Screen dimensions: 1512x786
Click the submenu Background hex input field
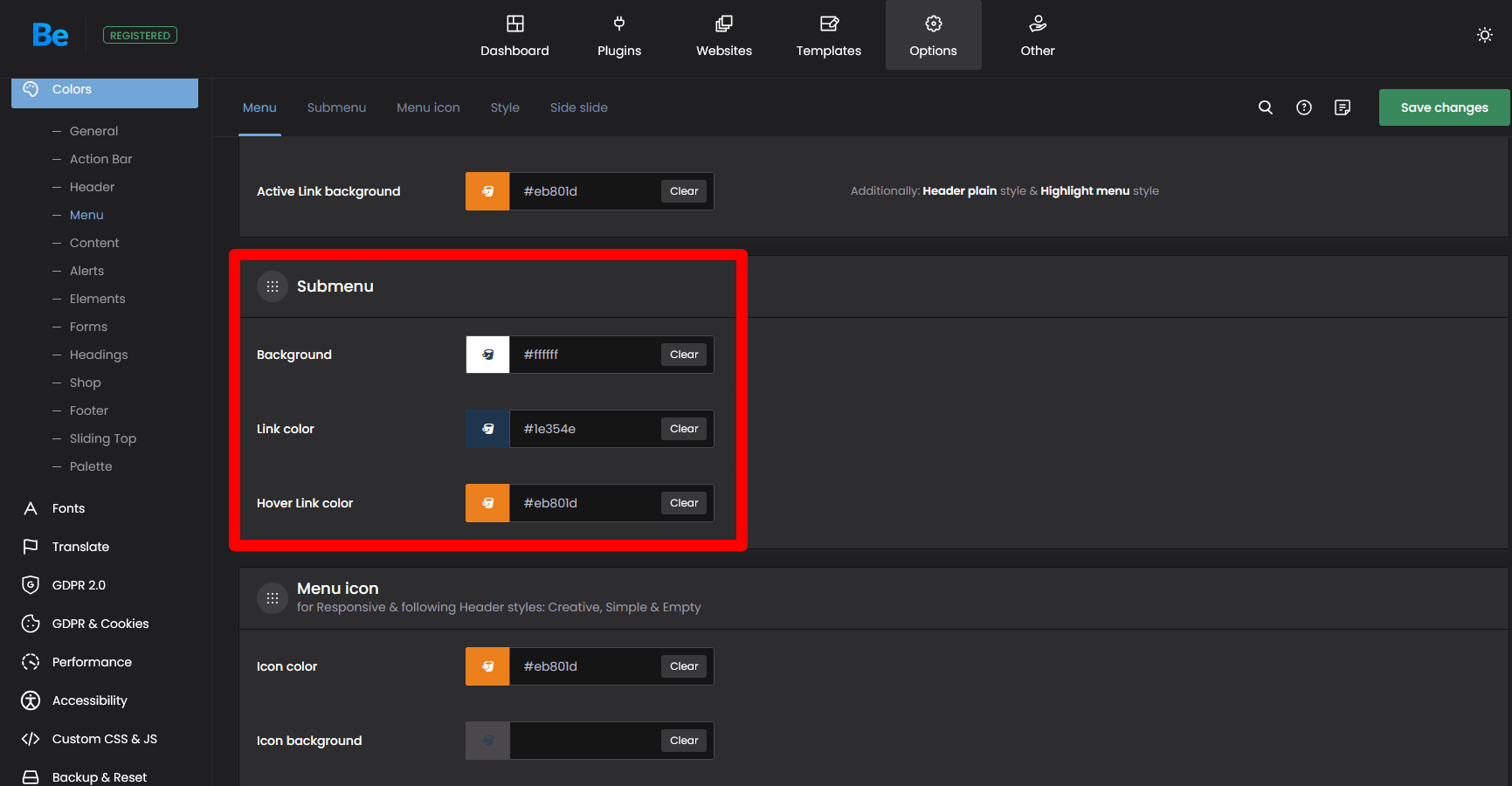[x=583, y=355]
